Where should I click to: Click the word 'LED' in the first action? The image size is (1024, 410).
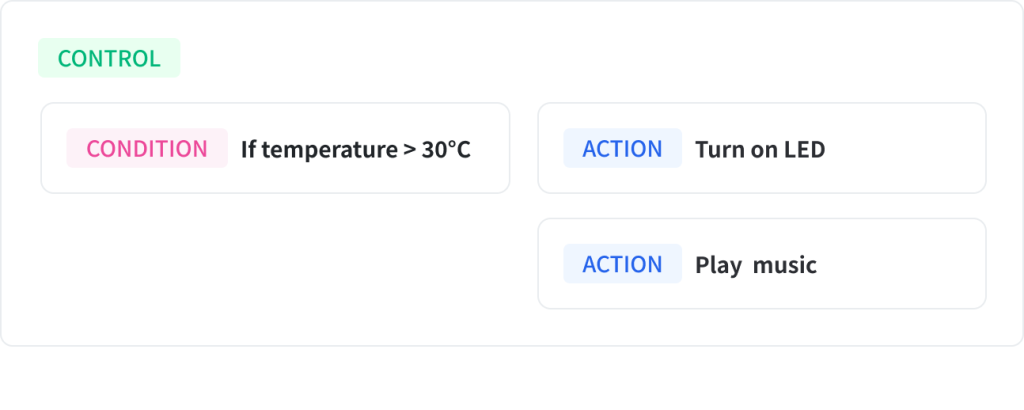coord(803,150)
